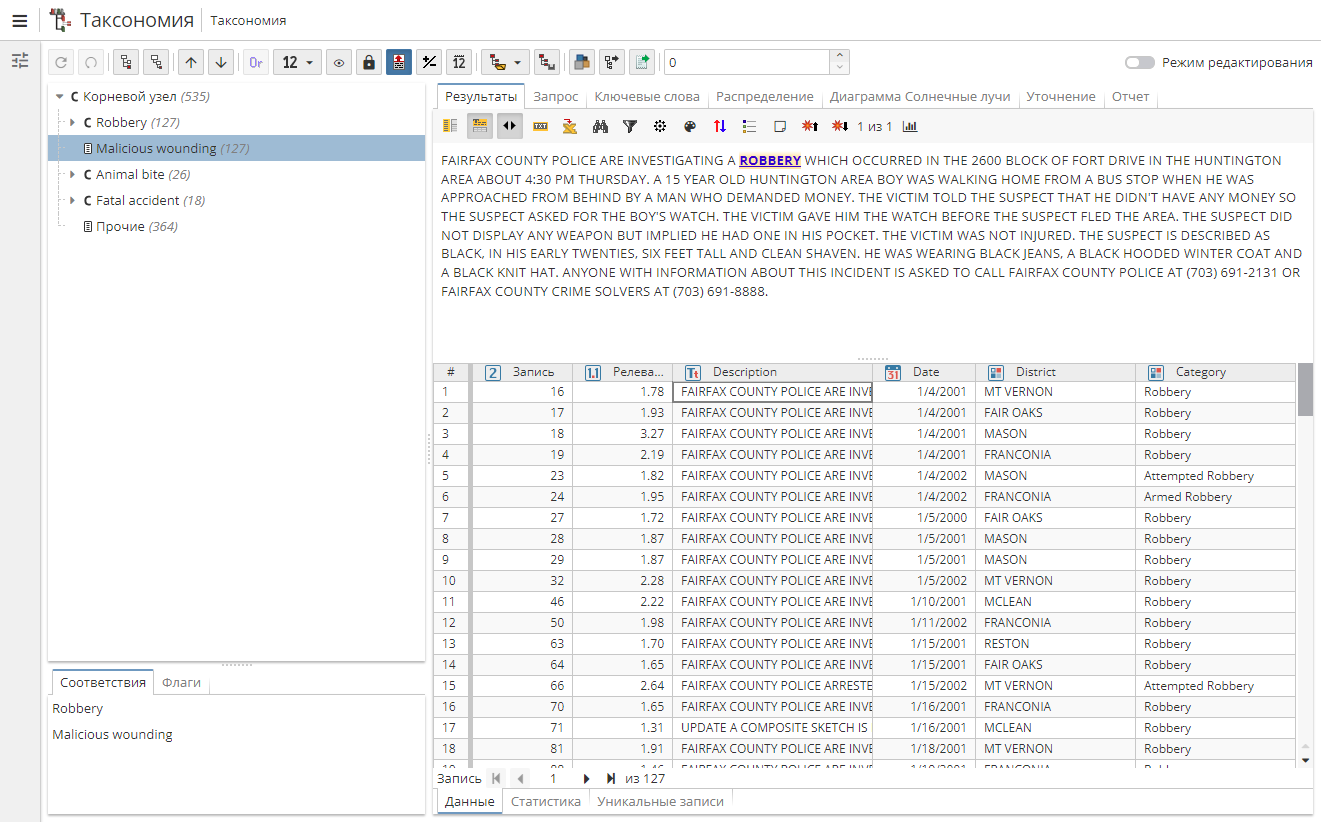Image resolution: width=1321 pixels, height=822 pixels.
Task: Switch to the 'Ключевые слова' tab
Action: [x=647, y=97]
